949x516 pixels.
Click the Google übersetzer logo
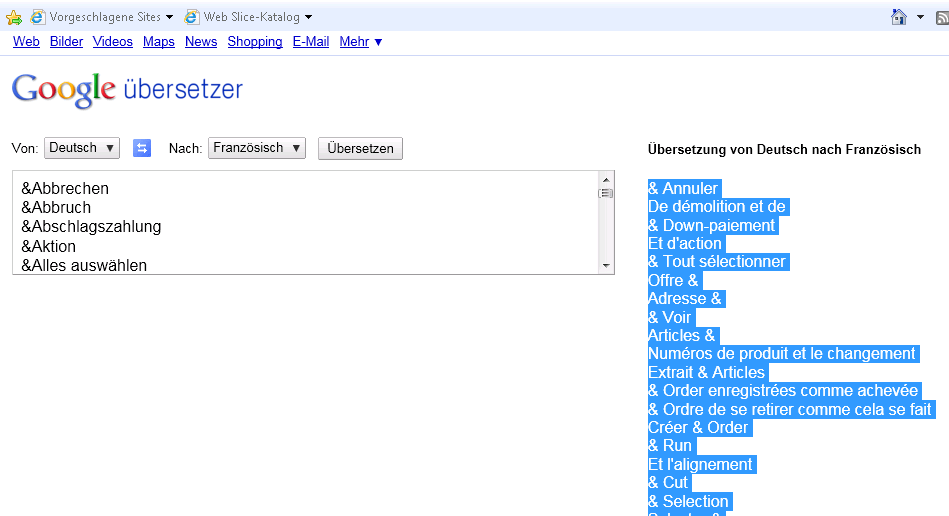tap(127, 90)
